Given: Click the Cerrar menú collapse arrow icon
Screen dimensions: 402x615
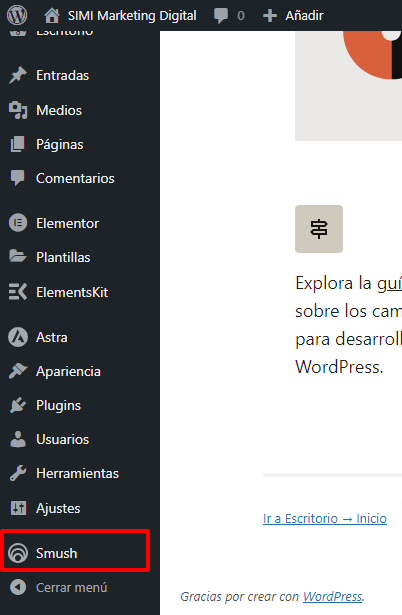Looking at the screenshot, I should coord(18,587).
